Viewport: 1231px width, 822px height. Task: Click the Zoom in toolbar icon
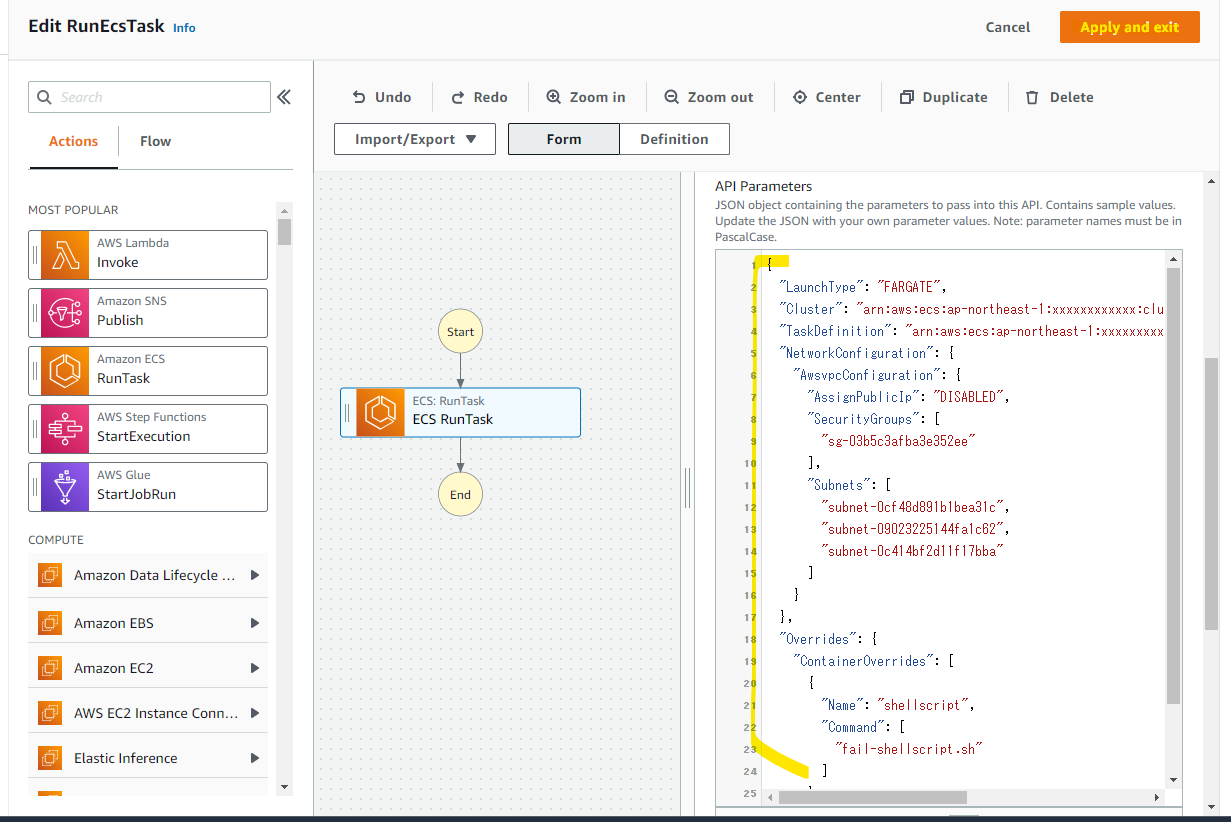554,96
